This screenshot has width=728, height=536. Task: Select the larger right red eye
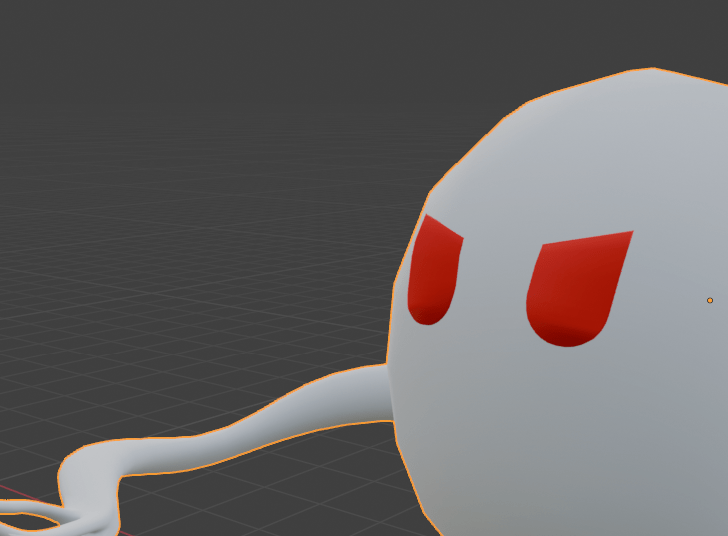pos(575,285)
